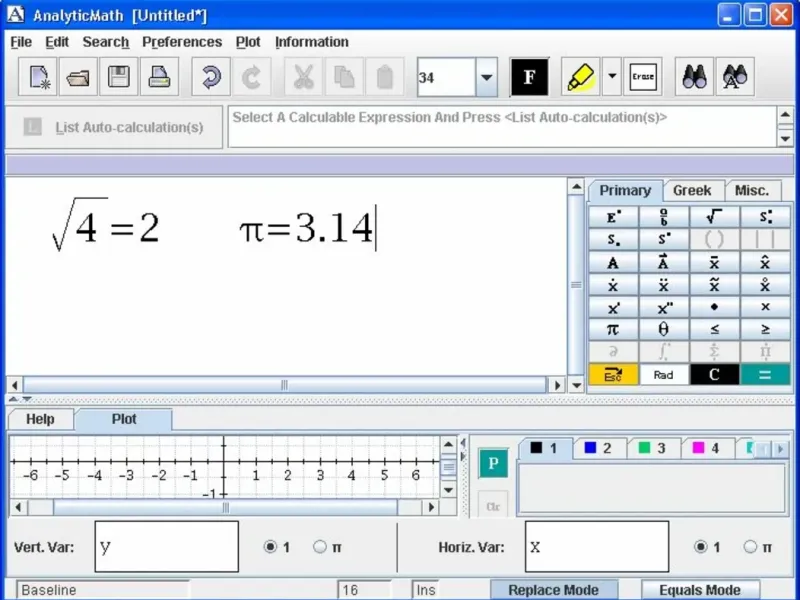The width and height of the screenshot is (800, 600).
Task: Open the Search menu
Action: tap(106, 42)
